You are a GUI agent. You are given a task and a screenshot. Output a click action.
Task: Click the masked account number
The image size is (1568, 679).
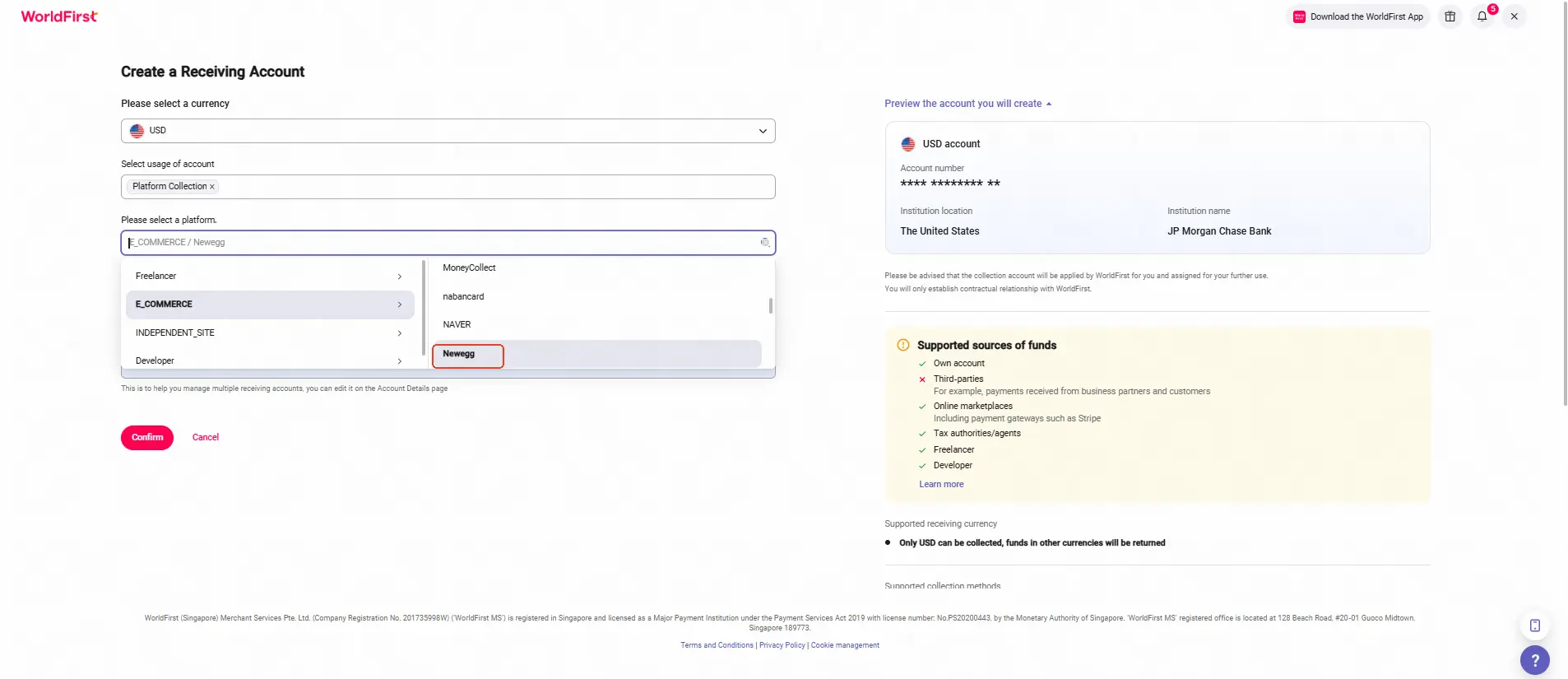(x=950, y=184)
